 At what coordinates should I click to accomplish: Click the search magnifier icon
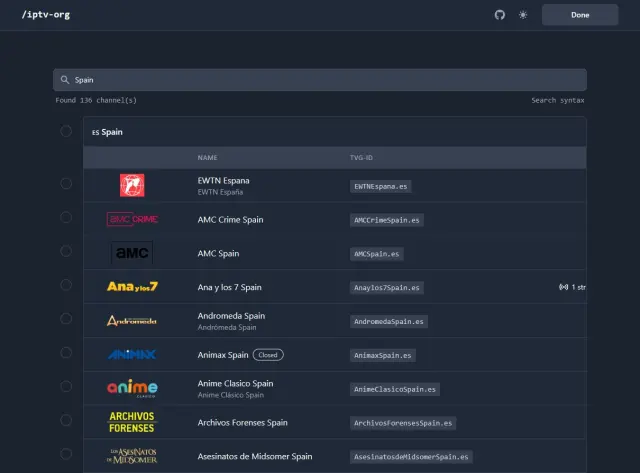65,80
